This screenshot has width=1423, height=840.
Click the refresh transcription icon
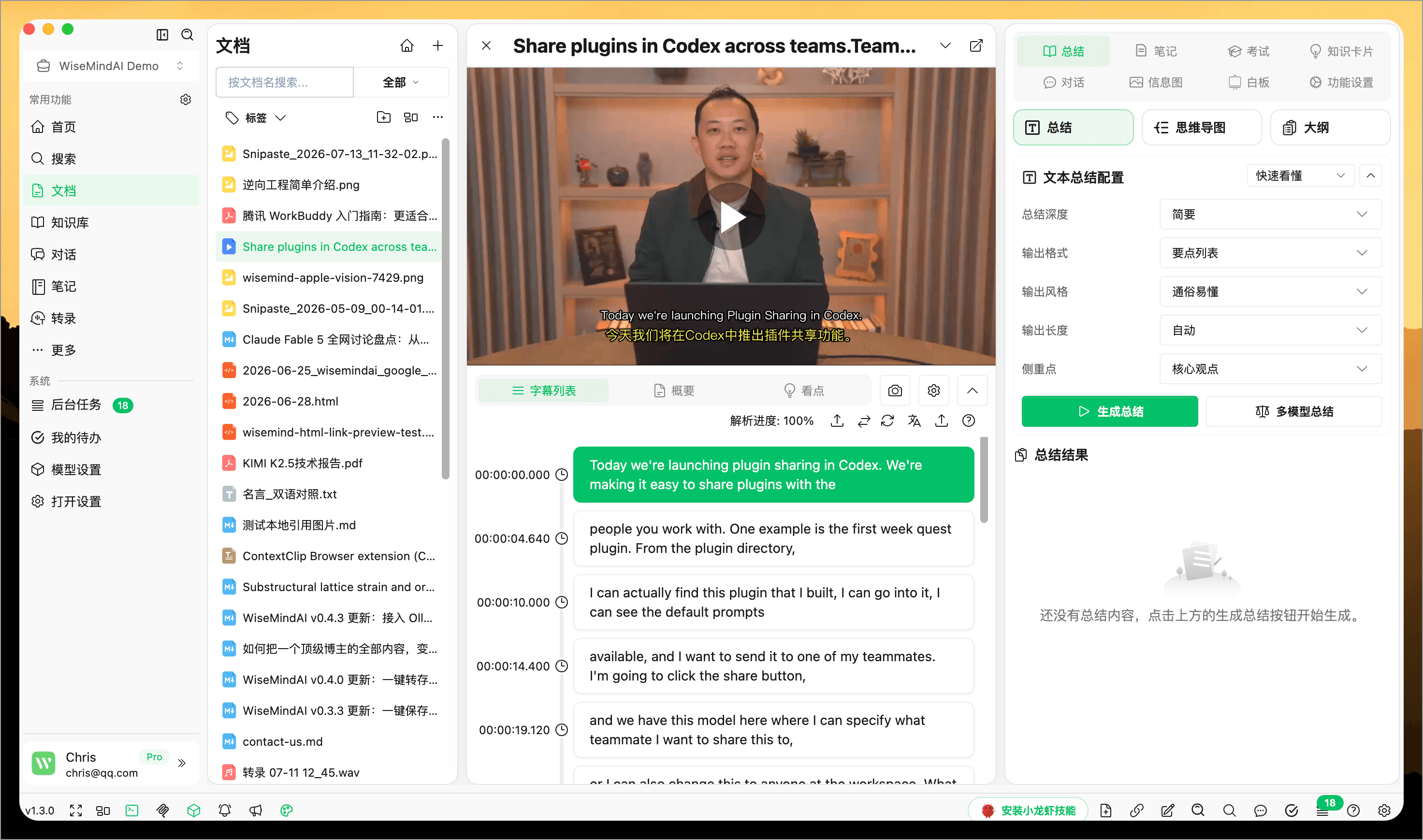click(887, 420)
